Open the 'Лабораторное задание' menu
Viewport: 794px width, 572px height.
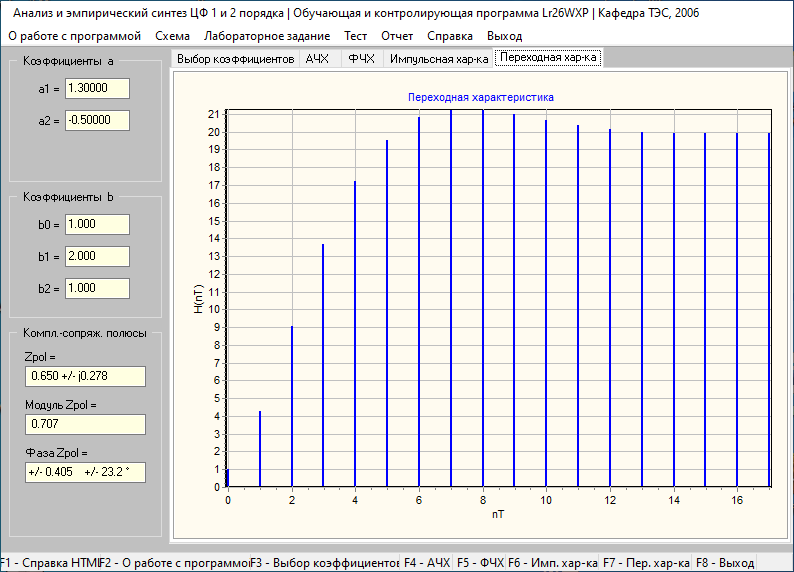pyautogui.click(x=267, y=36)
